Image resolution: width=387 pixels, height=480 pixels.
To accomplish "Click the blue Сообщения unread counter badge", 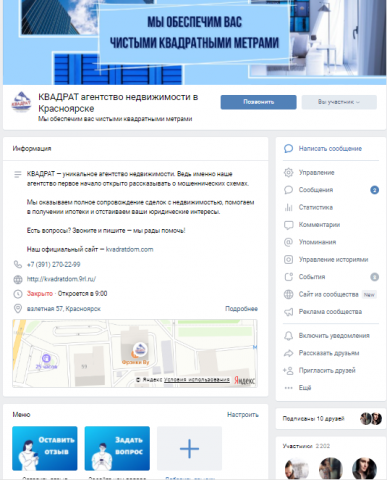I will pyautogui.click(x=374, y=190).
